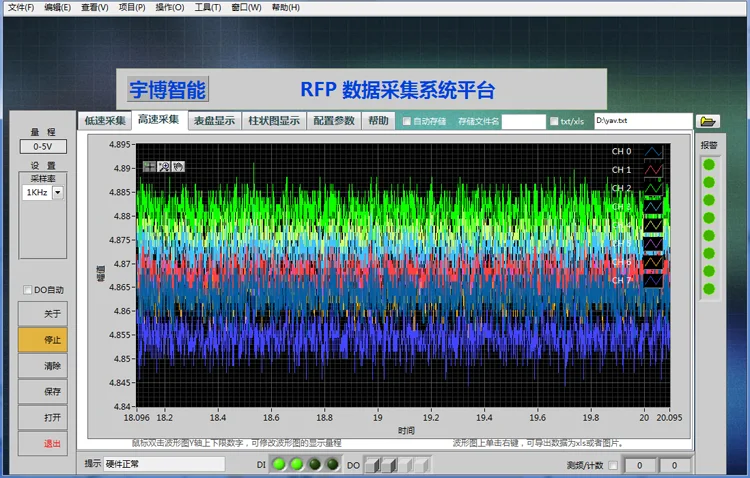
Task: Open the 工具(T) menu
Action: [208, 8]
